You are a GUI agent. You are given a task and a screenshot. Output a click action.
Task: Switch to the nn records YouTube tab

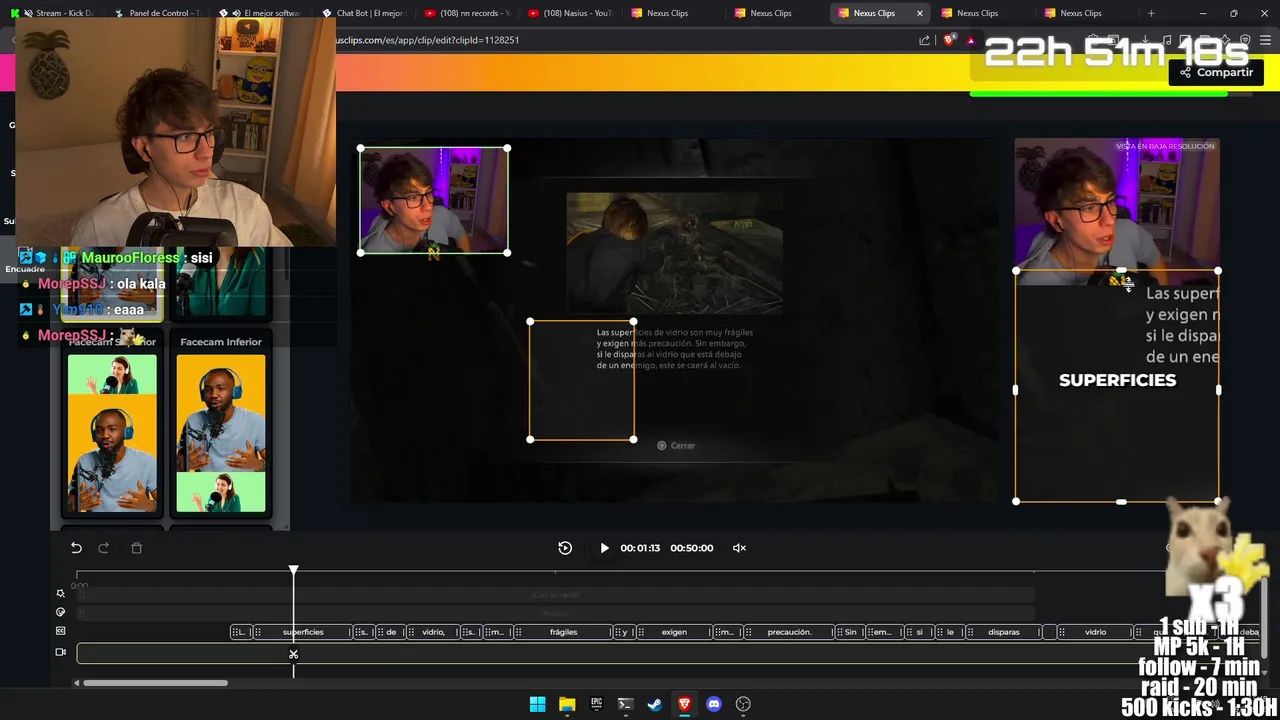click(466, 13)
